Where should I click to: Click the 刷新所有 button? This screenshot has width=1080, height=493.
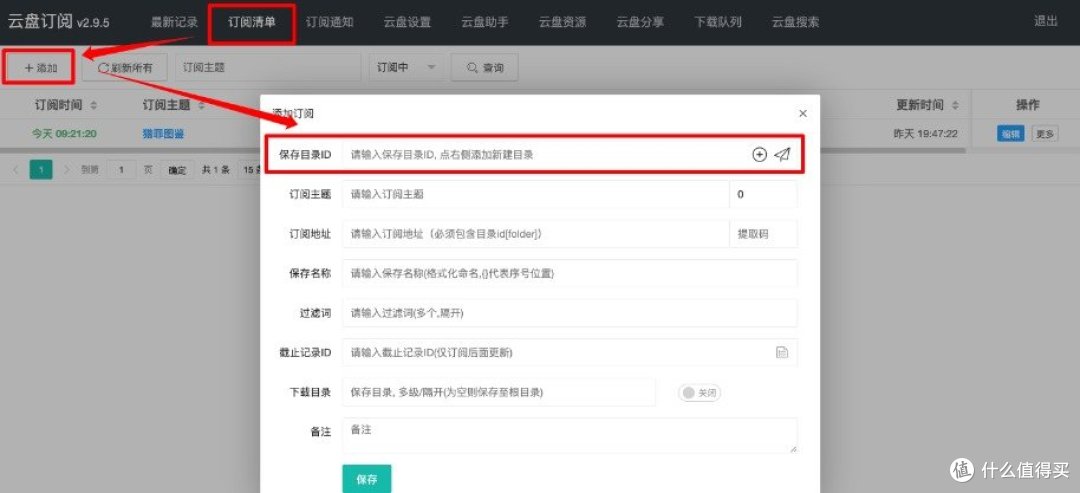(x=125, y=67)
